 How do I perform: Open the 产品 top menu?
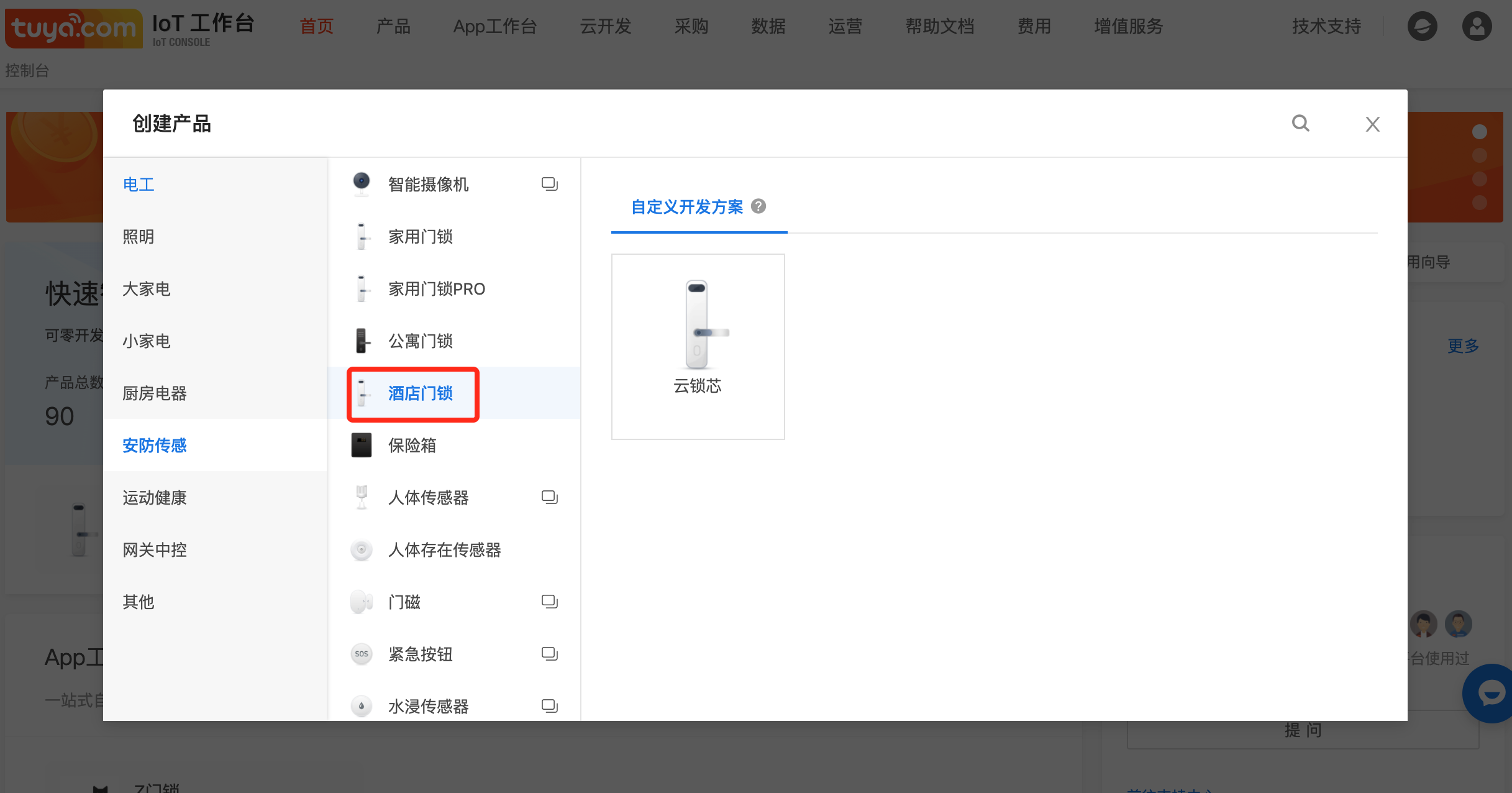point(393,26)
